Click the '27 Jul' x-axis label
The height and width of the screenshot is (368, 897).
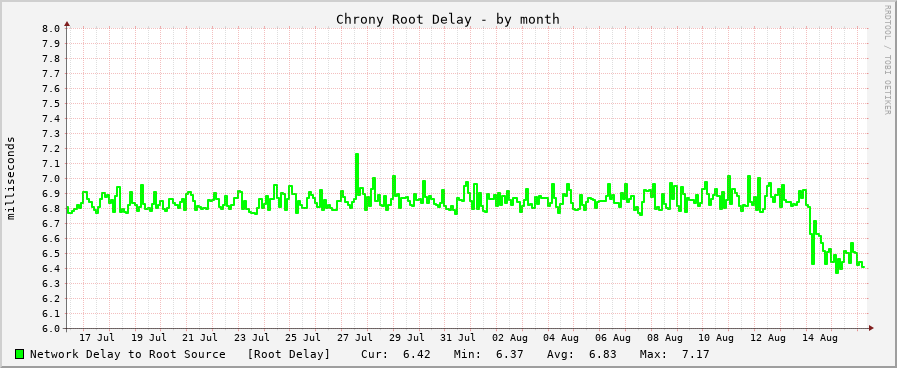click(x=355, y=338)
